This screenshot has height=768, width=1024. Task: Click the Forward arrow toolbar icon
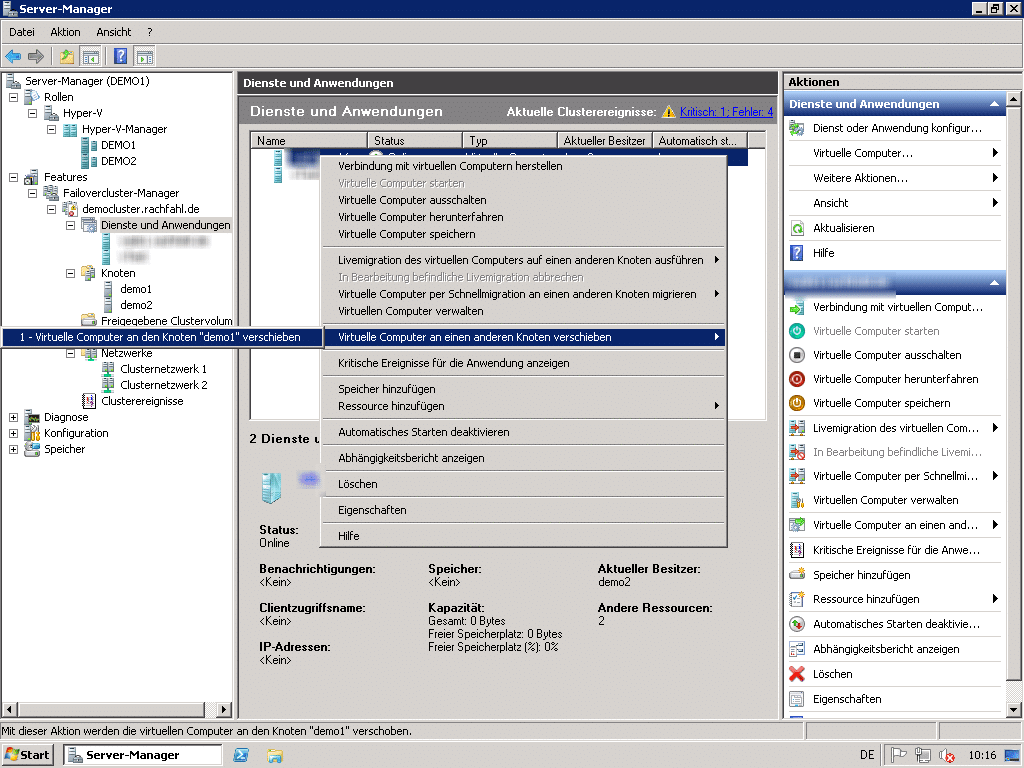click(x=36, y=57)
